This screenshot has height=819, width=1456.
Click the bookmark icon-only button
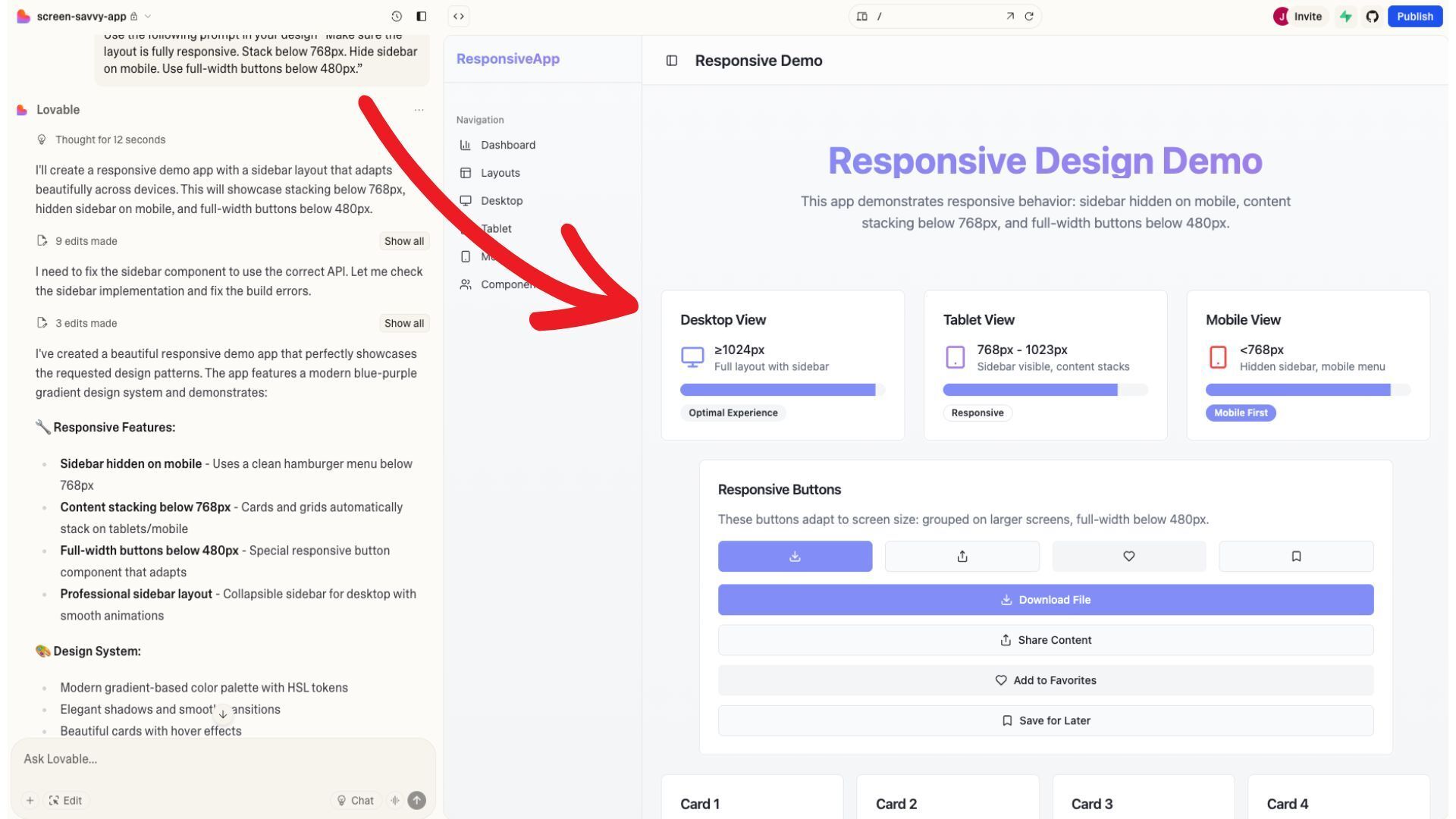click(x=1295, y=556)
